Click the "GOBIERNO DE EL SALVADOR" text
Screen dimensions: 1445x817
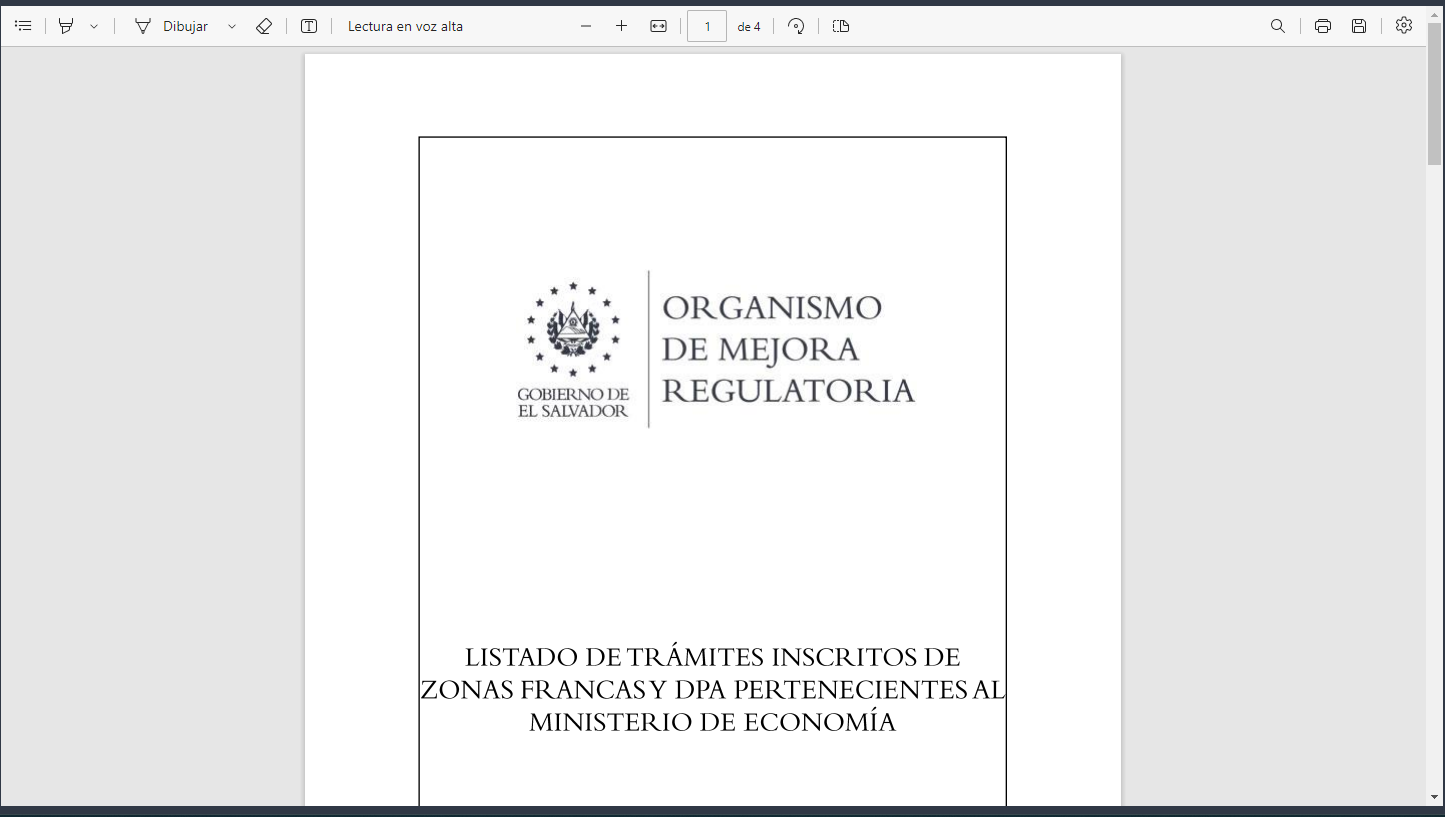(573, 402)
